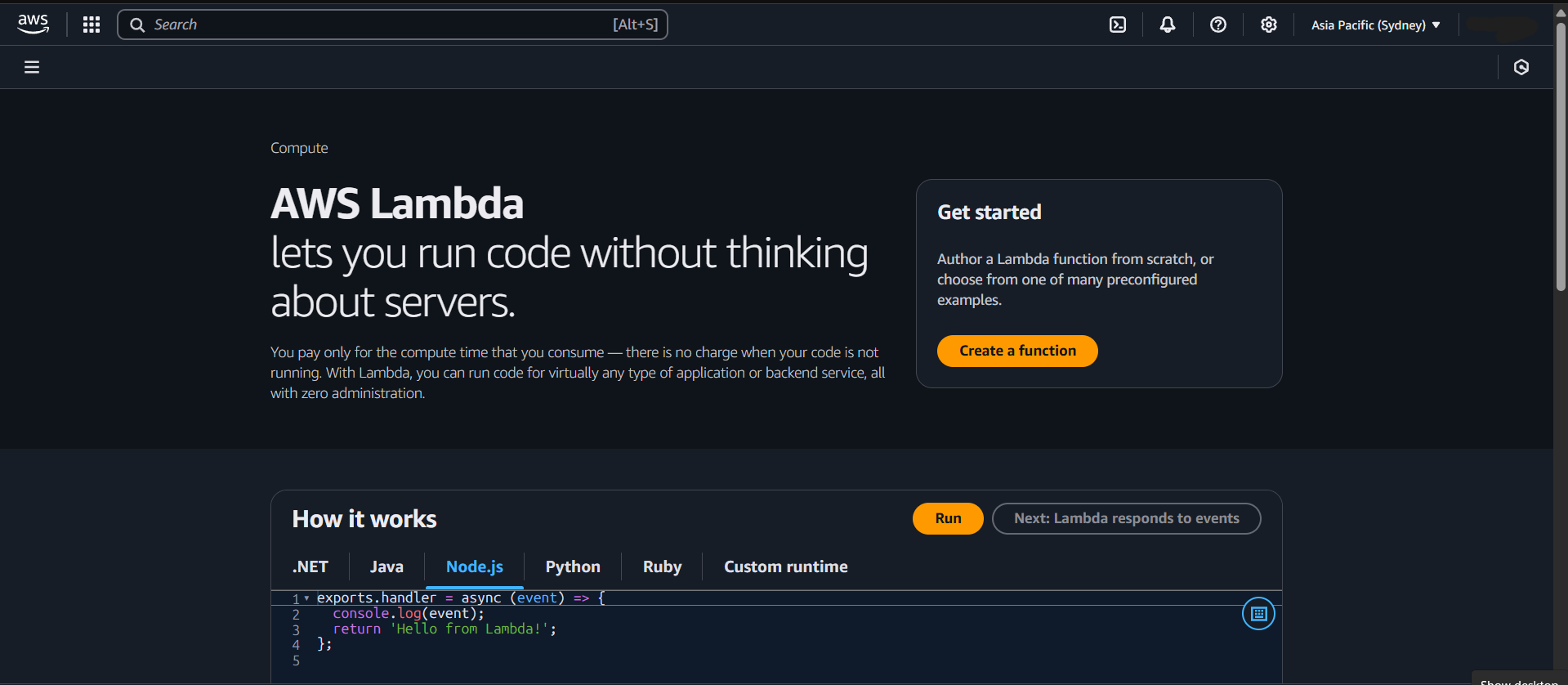Expand the left navigation hamburger menu
1568x685 pixels.
coord(32,67)
